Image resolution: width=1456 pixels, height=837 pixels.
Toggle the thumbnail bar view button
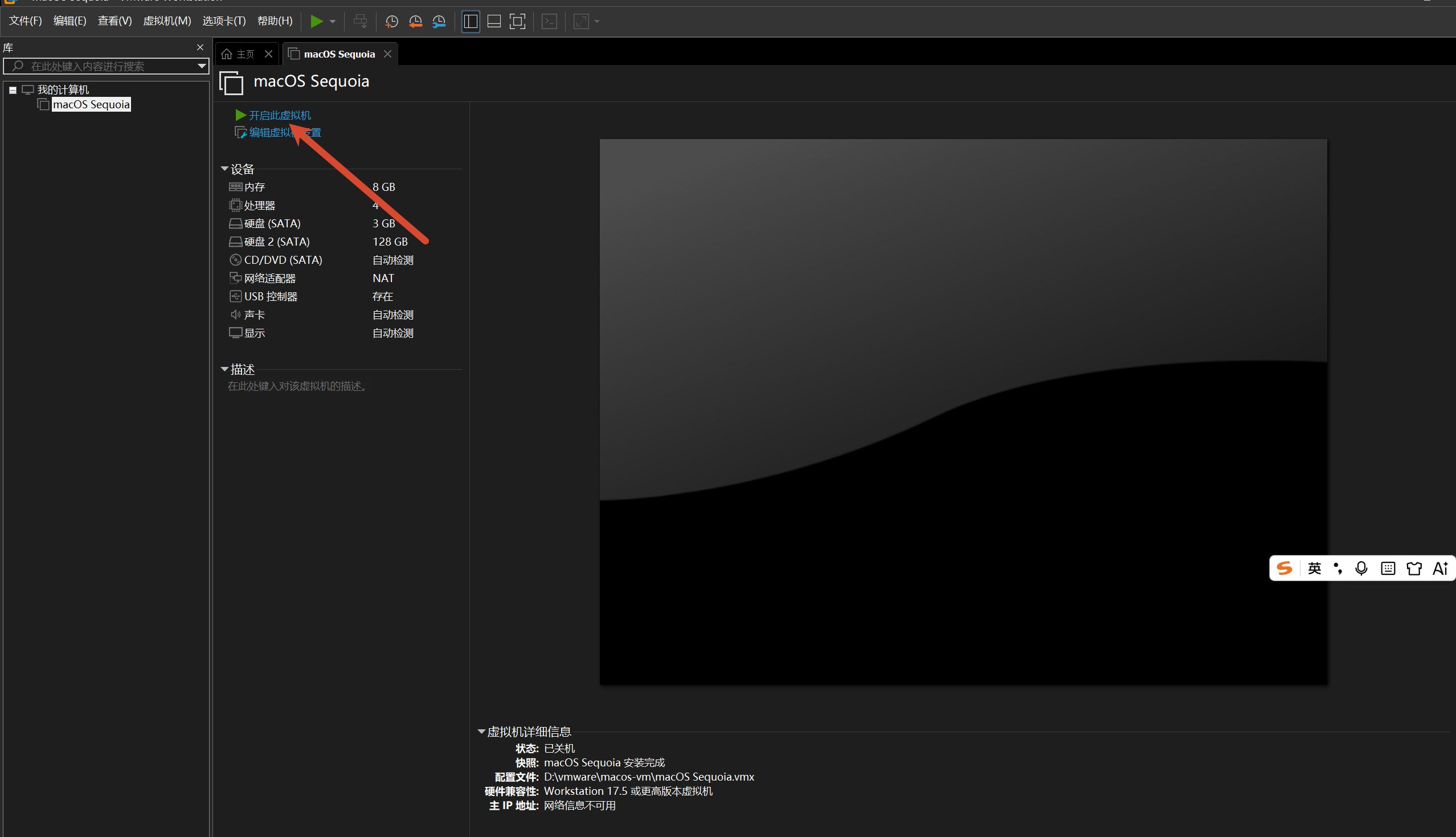[x=494, y=21]
